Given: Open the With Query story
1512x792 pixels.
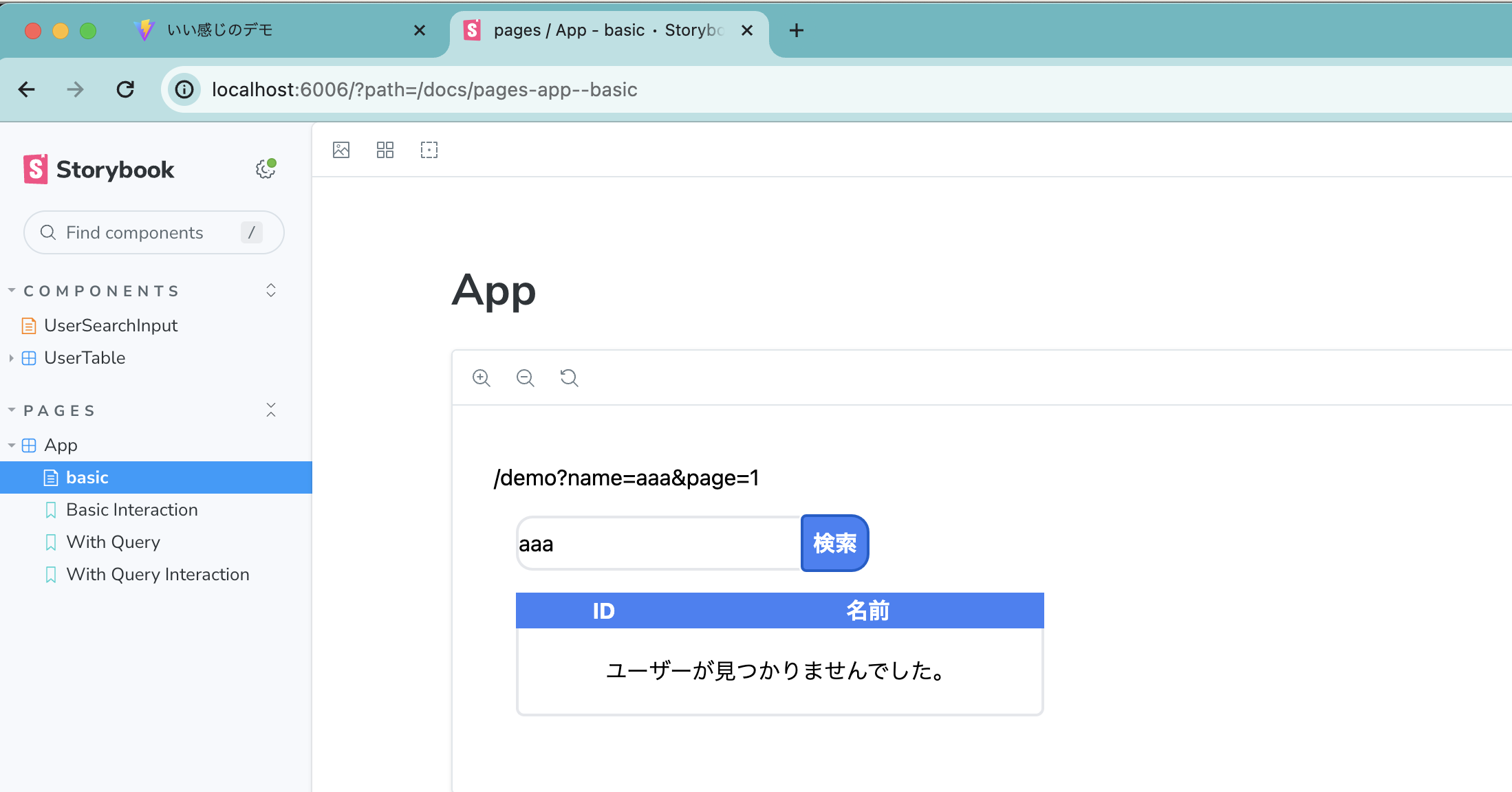Looking at the screenshot, I should tap(113, 542).
